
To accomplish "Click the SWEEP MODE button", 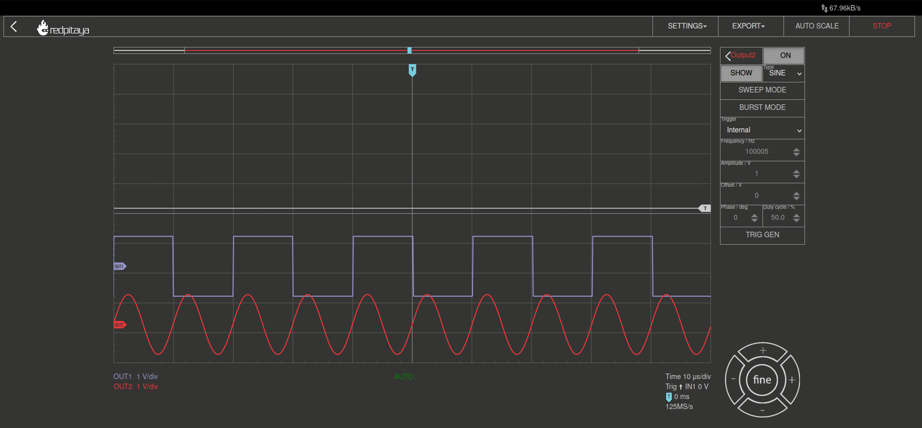I will pos(762,90).
